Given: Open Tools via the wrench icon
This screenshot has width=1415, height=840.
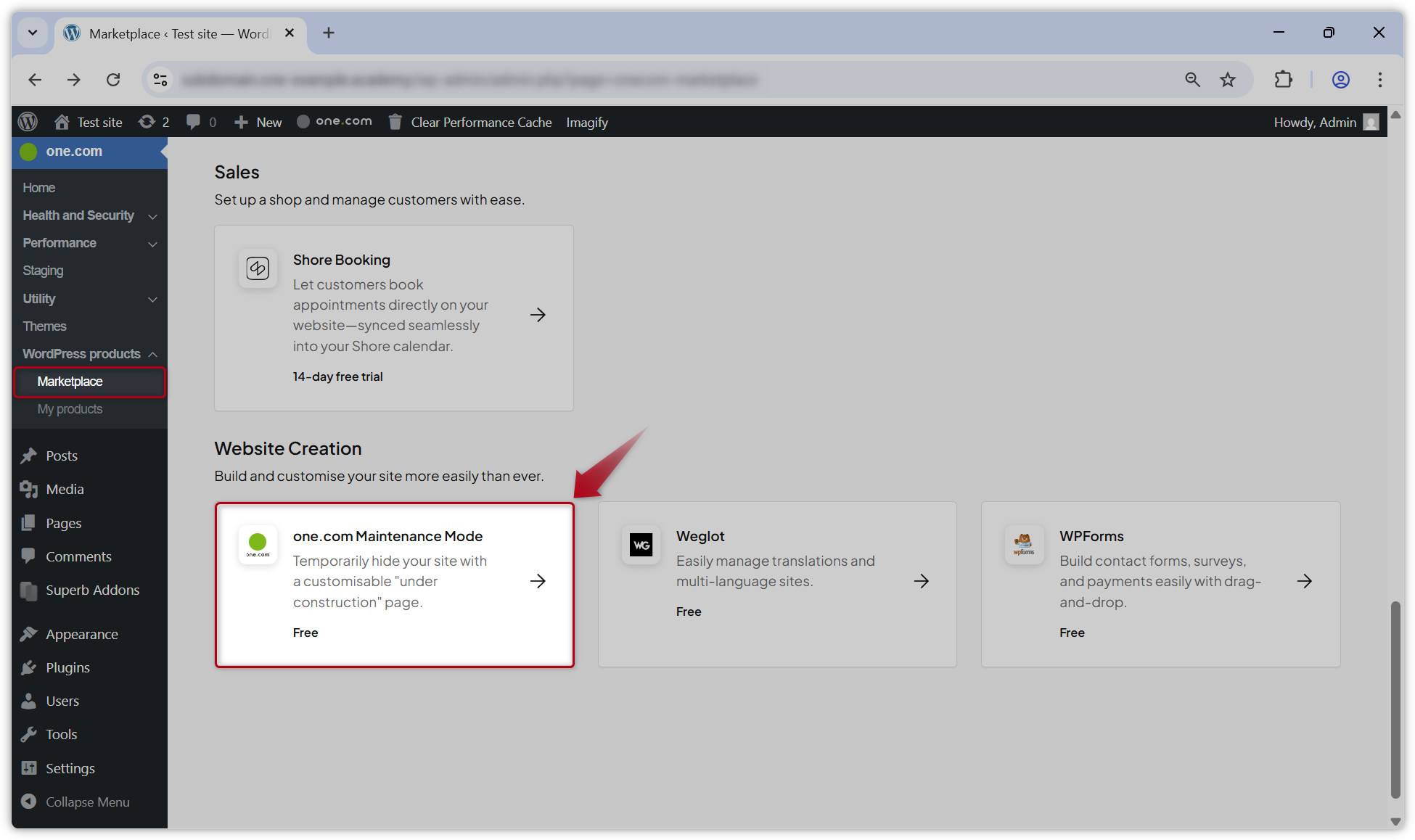Looking at the screenshot, I should (x=29, y=734).
